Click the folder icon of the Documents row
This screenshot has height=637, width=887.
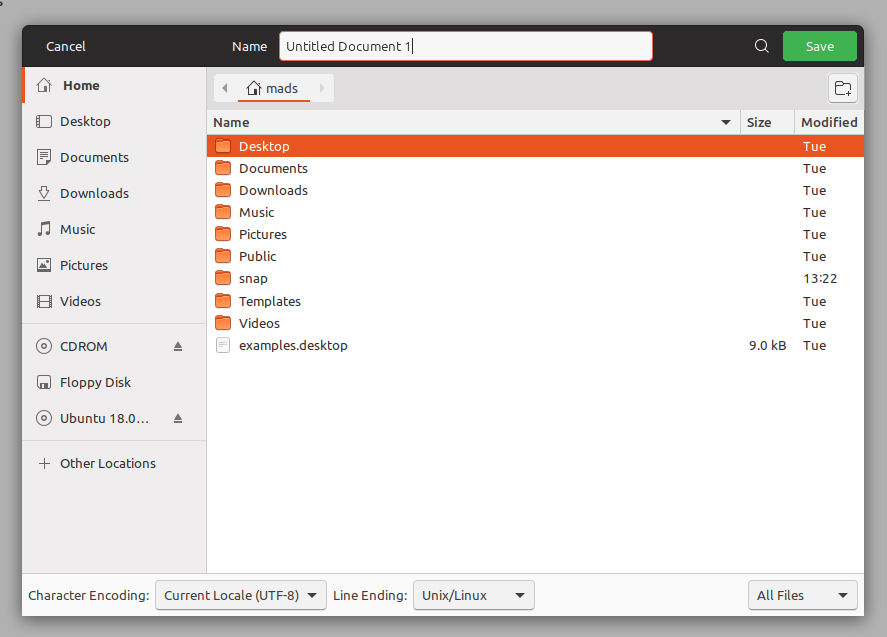[x=223, y=168]
